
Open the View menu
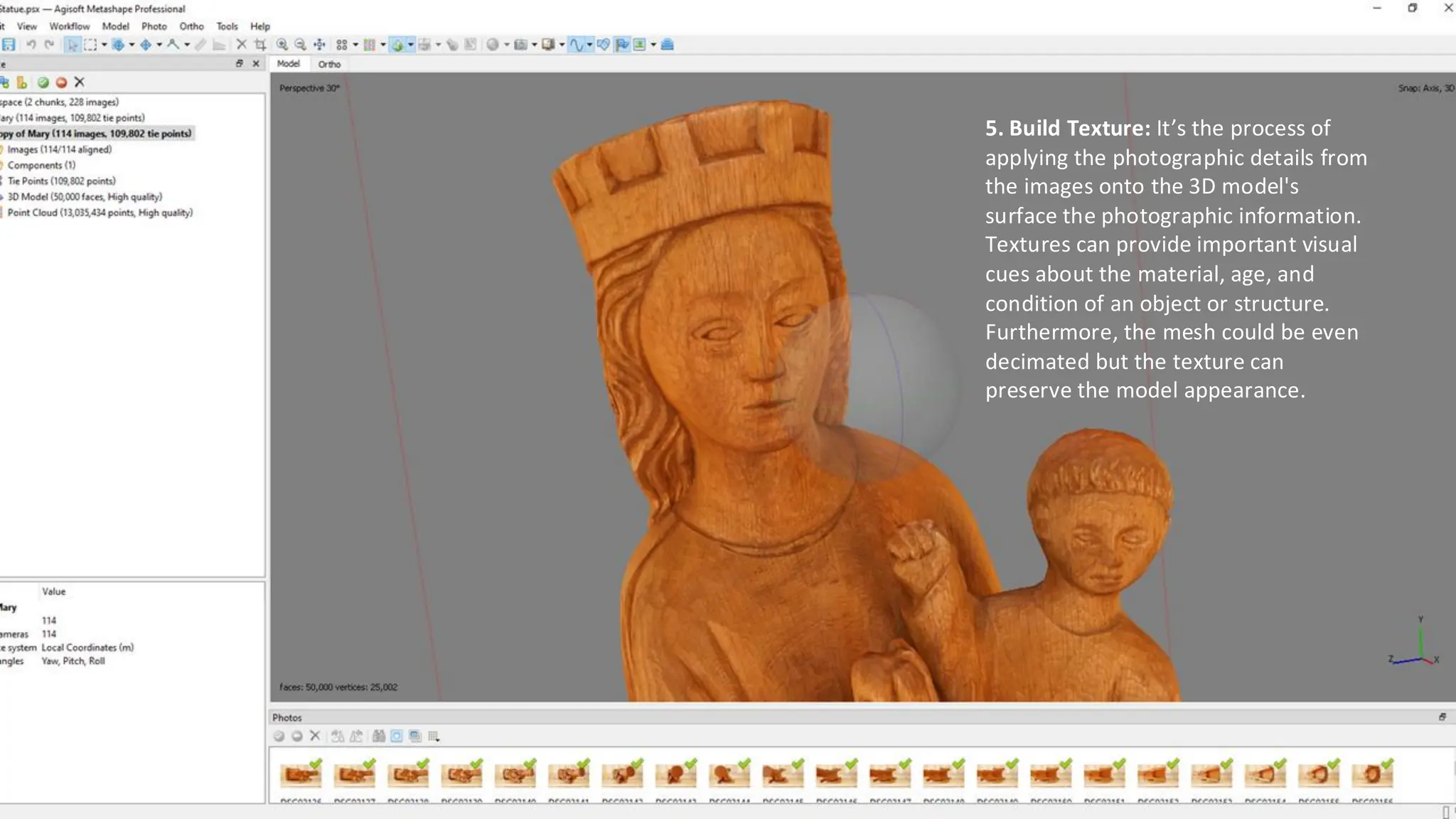click(27, 26)
